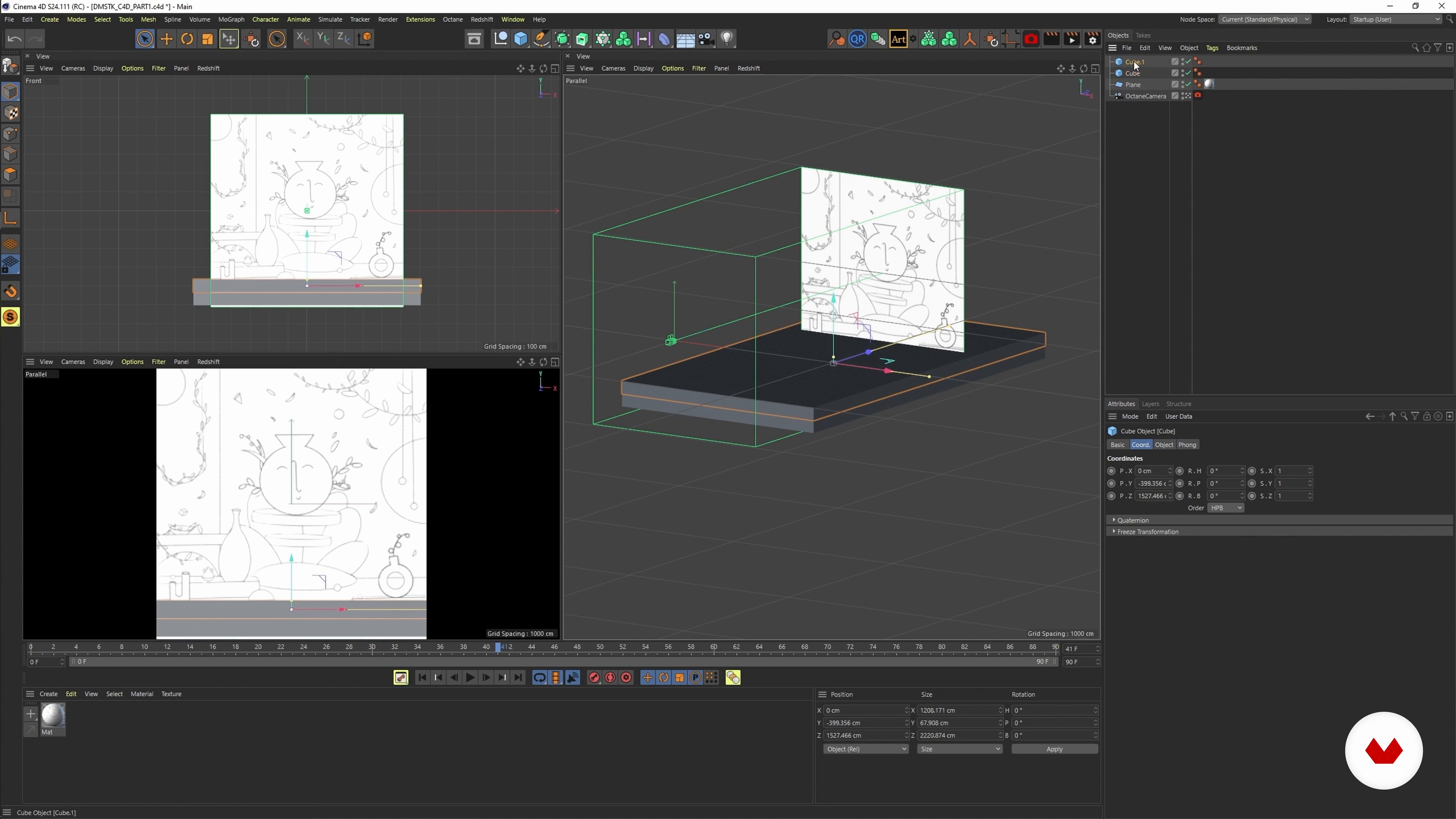Screen dimensions: 1456x819
Task: Select Polygons mode in left sidebar
Action: point(11,175)
